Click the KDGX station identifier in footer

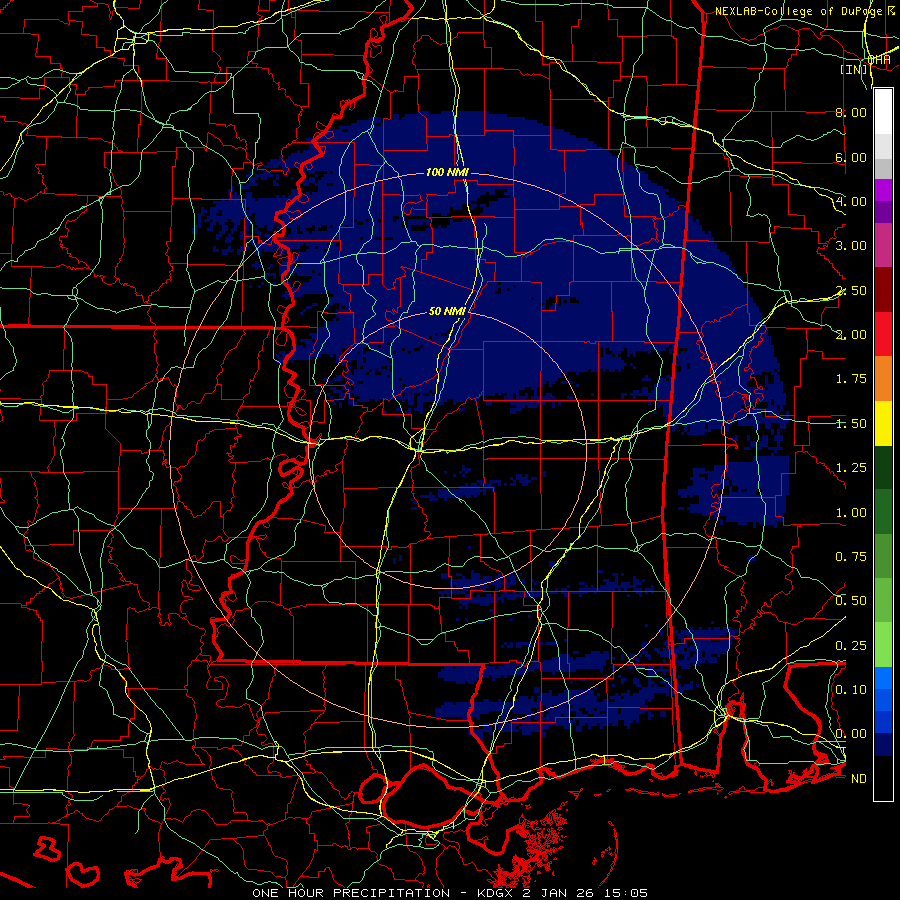496,893
